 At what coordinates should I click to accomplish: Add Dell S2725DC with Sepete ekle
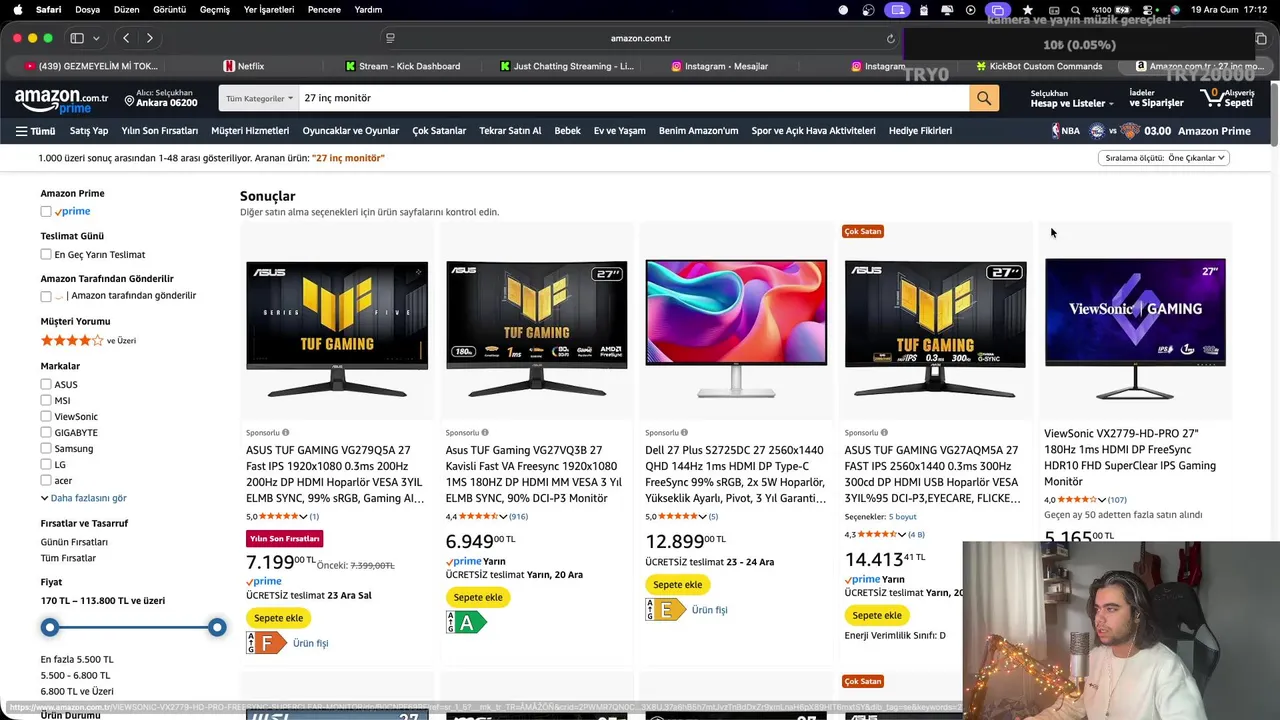pyautogui.click(x=677, y=585)
